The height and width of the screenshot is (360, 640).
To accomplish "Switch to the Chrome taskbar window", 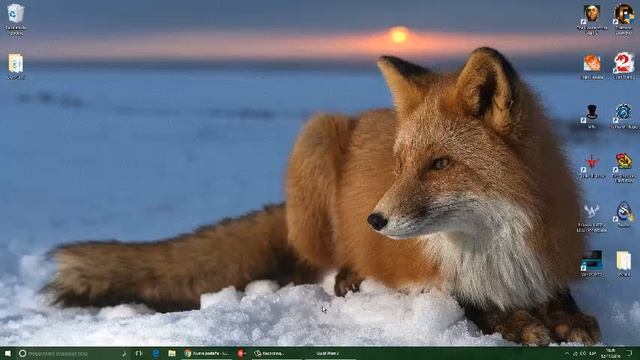I will [x=206, y=353].
